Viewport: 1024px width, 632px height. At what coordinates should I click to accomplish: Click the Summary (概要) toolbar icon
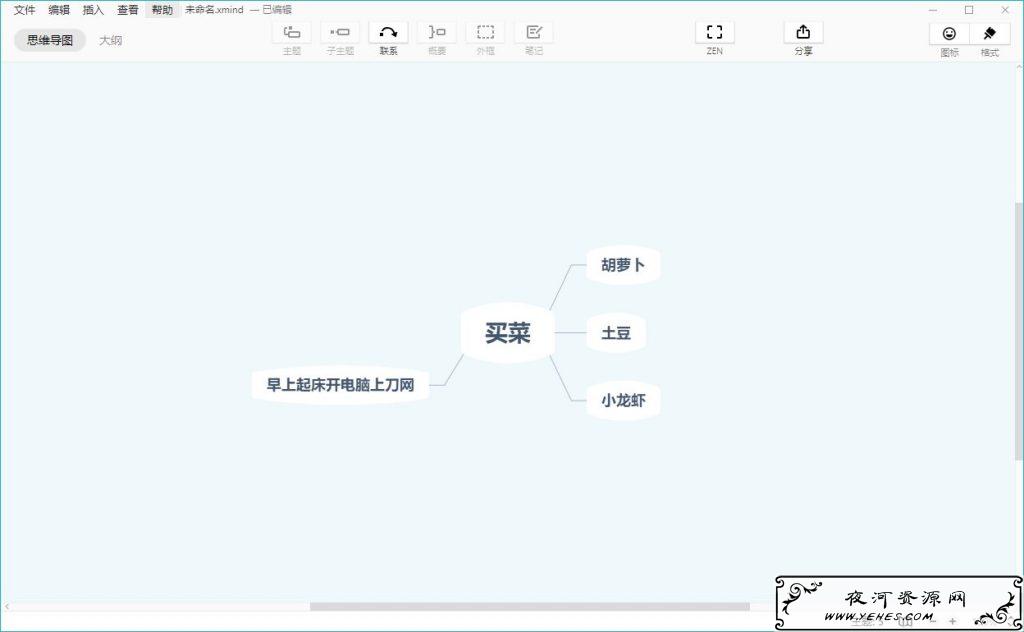point(436,32)
